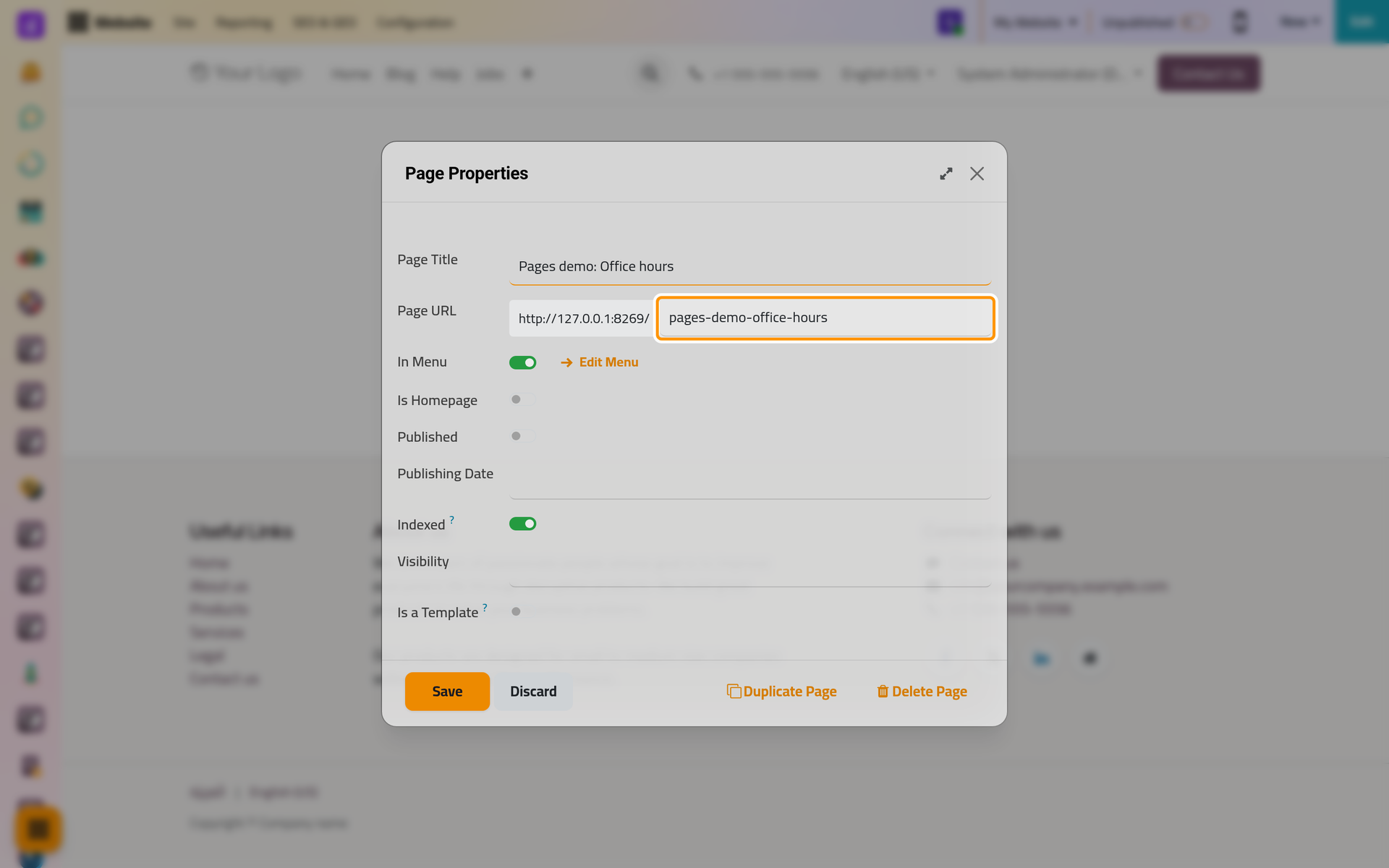Show the Is a Template help icon
This screenshot has height=868, width=1389.
coord(485,607)
